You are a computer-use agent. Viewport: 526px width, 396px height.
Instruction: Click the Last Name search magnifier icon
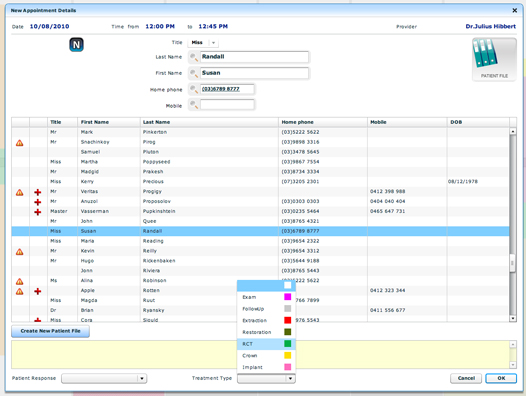[194, 57]
